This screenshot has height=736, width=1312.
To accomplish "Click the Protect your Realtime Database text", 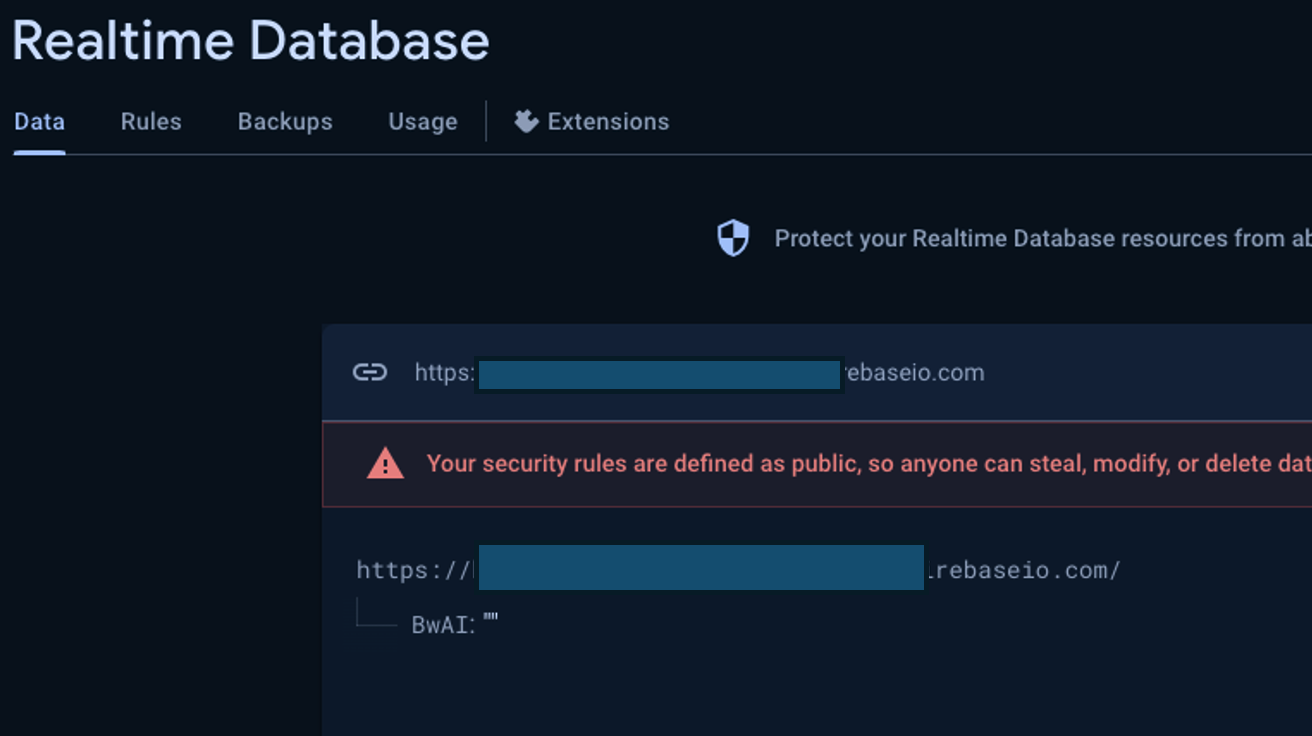I will pos(1043,239).
